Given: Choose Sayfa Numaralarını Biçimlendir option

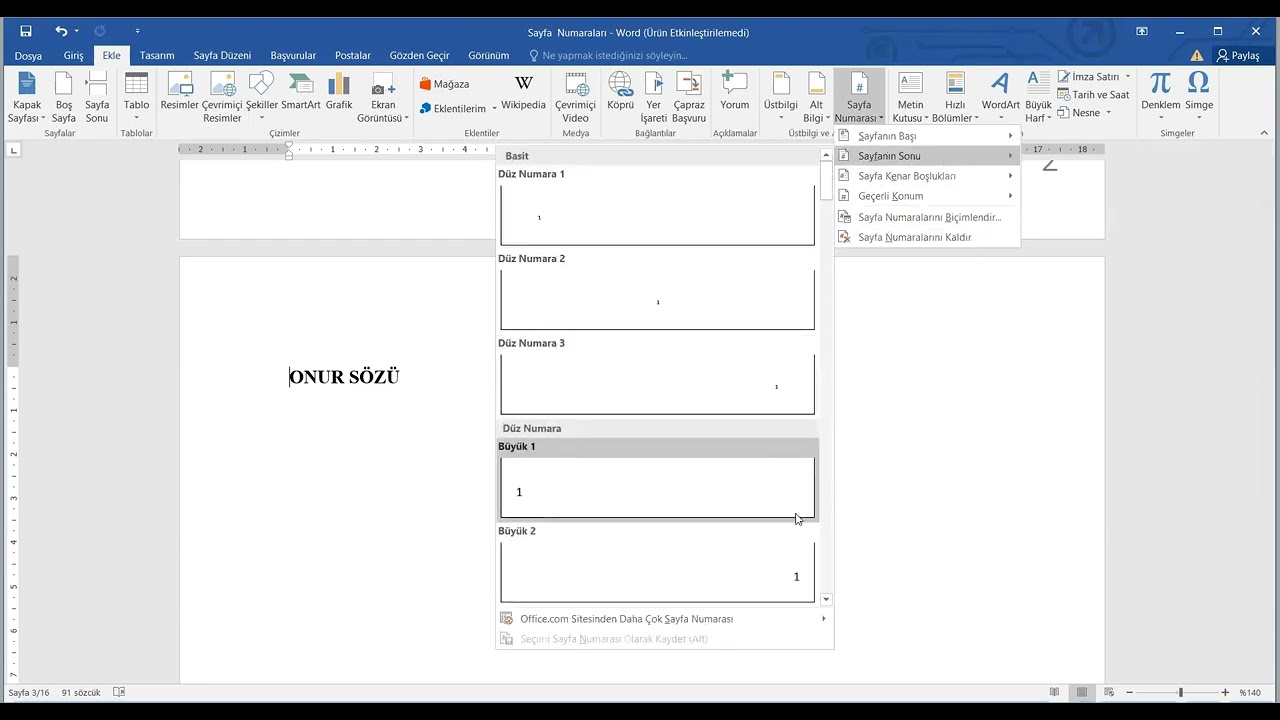Looking at the screenshot, I should (926, 217).
